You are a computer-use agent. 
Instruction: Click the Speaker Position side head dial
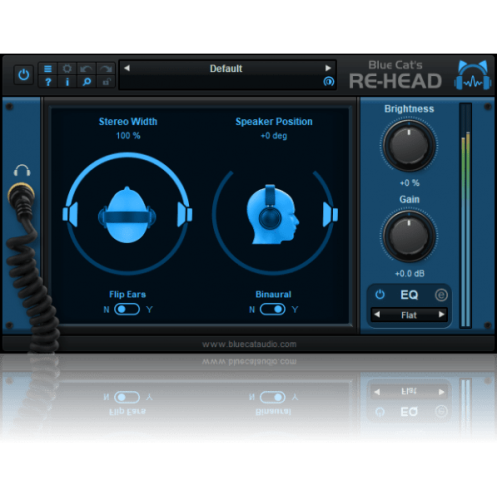[272, 215]
